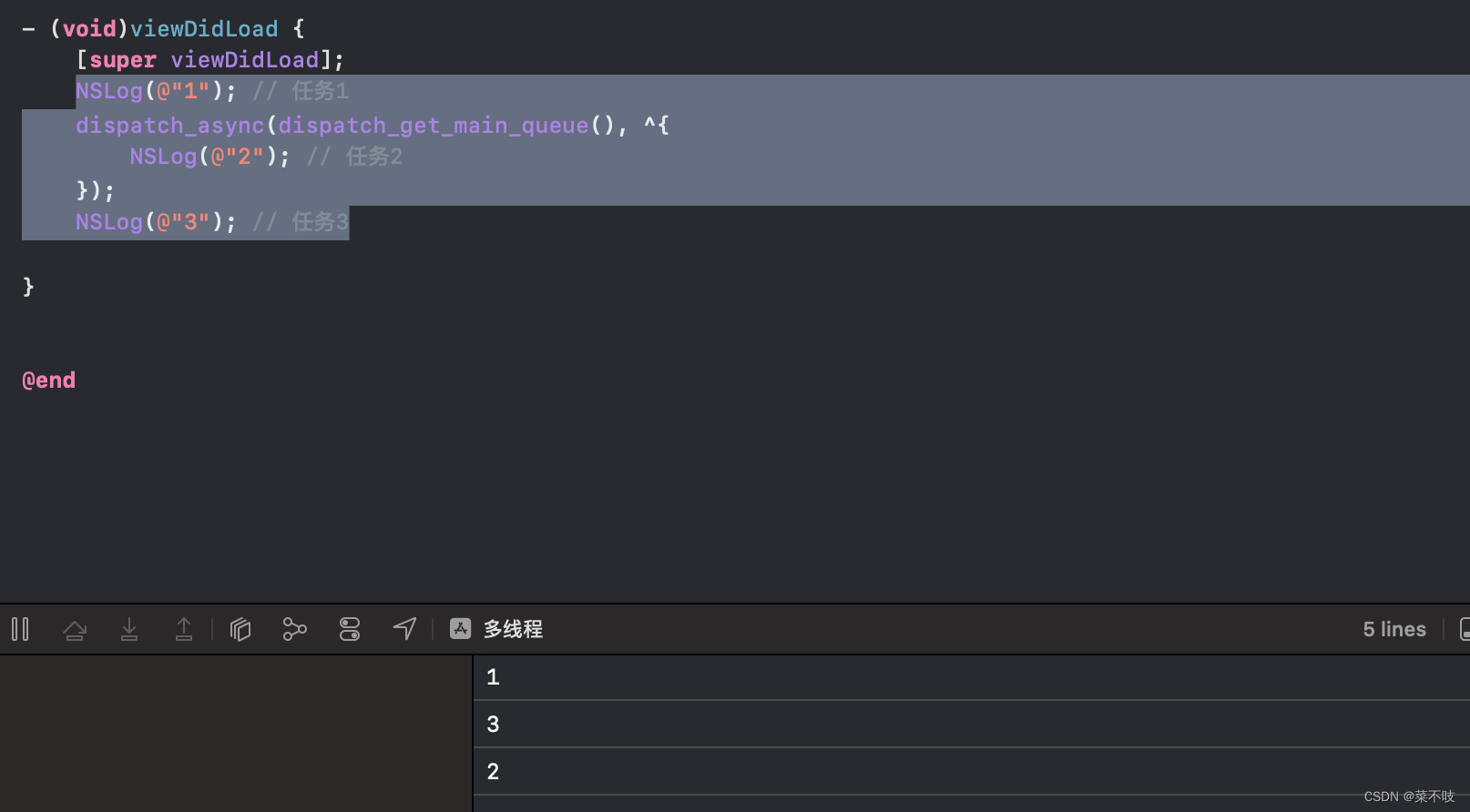Click the NSLog(@"1") statement
This screenshot has height=812, width=1470.
pyautogui.click(x=156, y=91)
